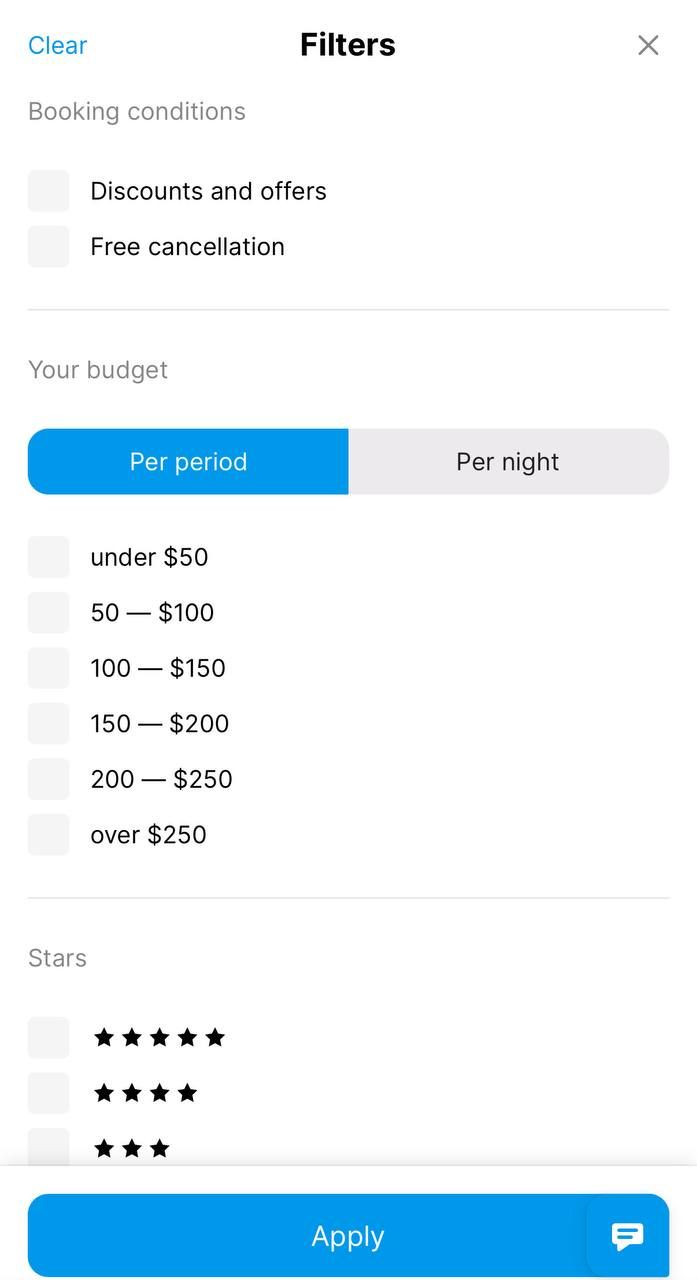Tap the stars beside the three-star filter
This screenshot has height=1280, width=697.
[132, 1148]
